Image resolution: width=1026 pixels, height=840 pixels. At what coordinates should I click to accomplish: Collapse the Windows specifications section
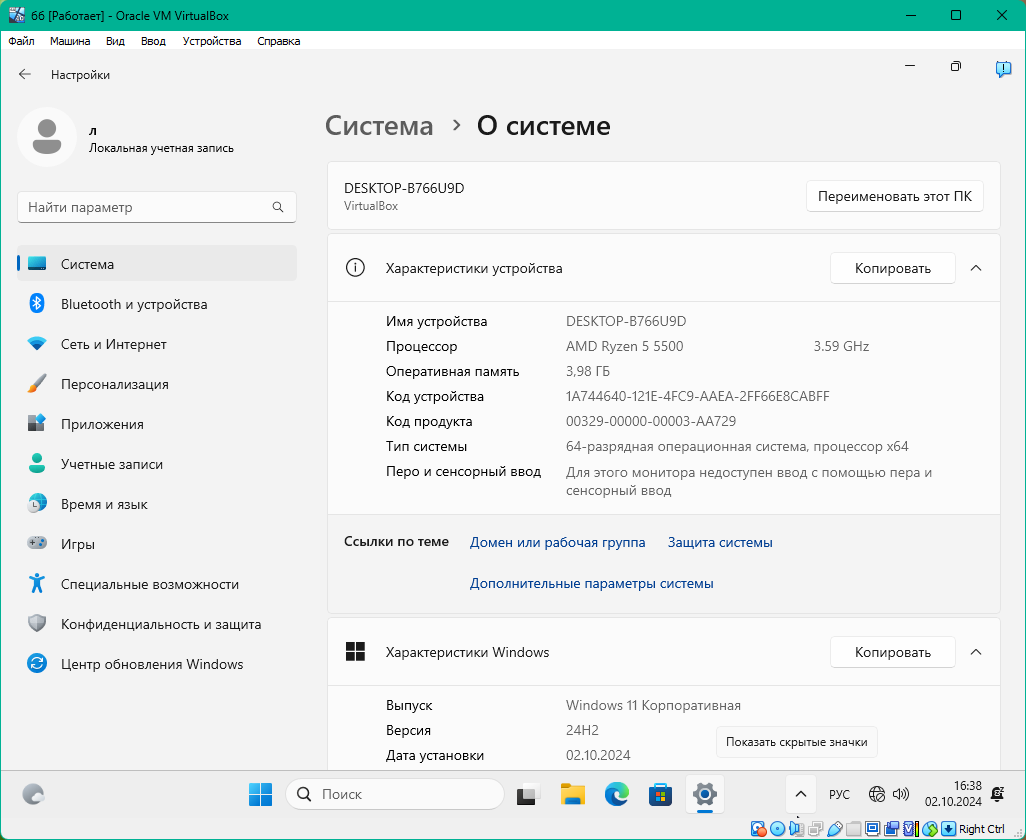(976, 652)
